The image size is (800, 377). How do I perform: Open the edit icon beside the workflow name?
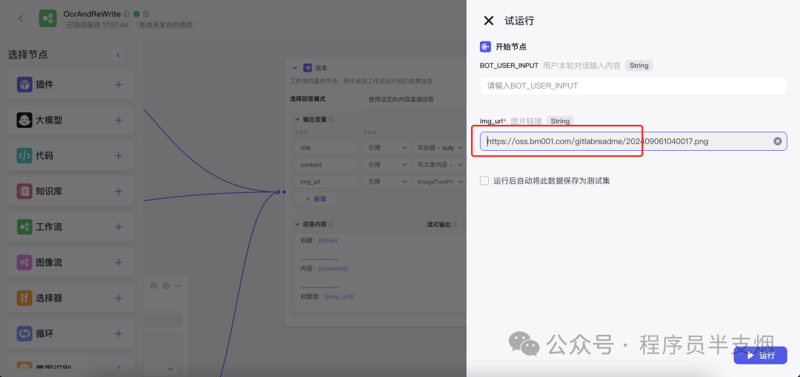pyautogui.click(x=146, y=14)
